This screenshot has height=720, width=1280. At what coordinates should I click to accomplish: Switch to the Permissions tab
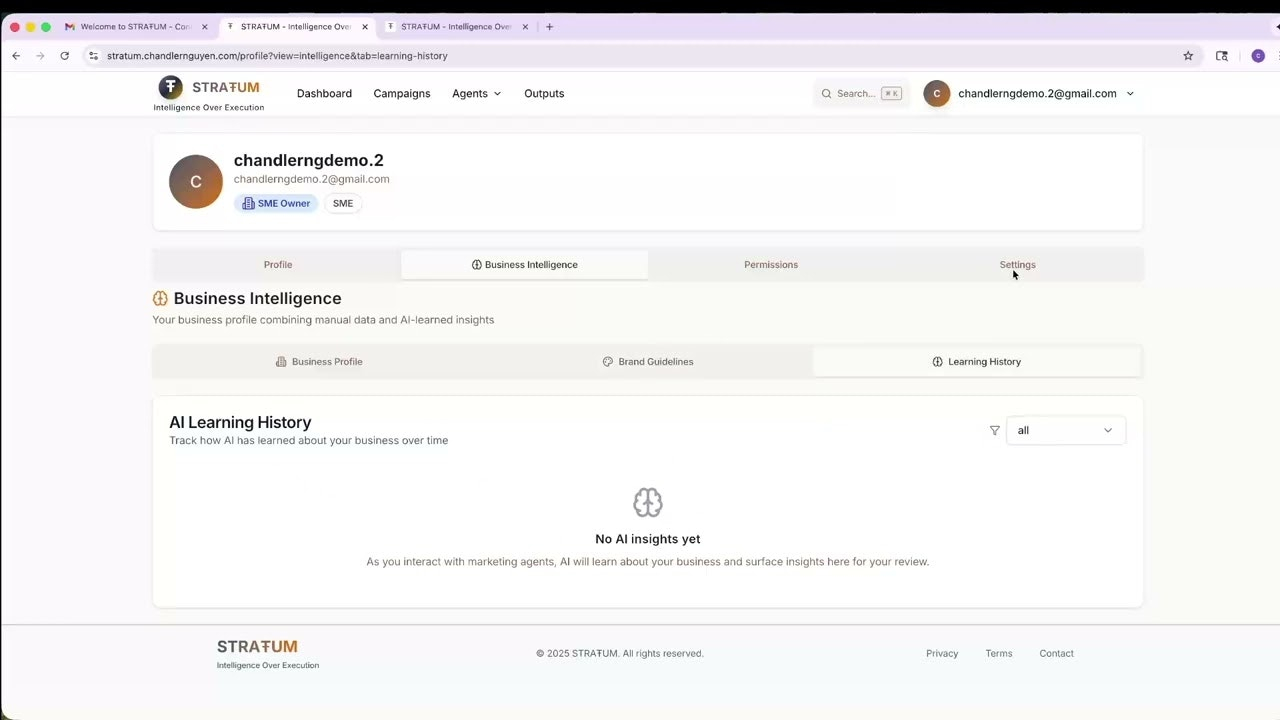pos(770,264)
